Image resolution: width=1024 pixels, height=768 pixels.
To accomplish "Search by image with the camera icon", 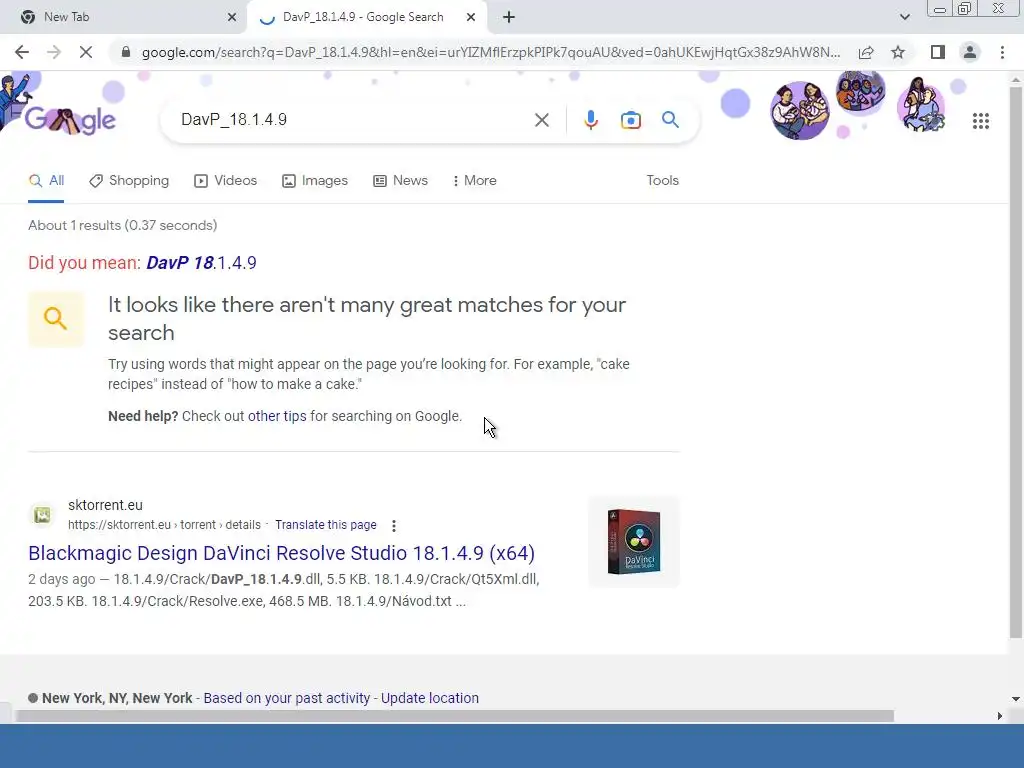I will pos(630,120).
